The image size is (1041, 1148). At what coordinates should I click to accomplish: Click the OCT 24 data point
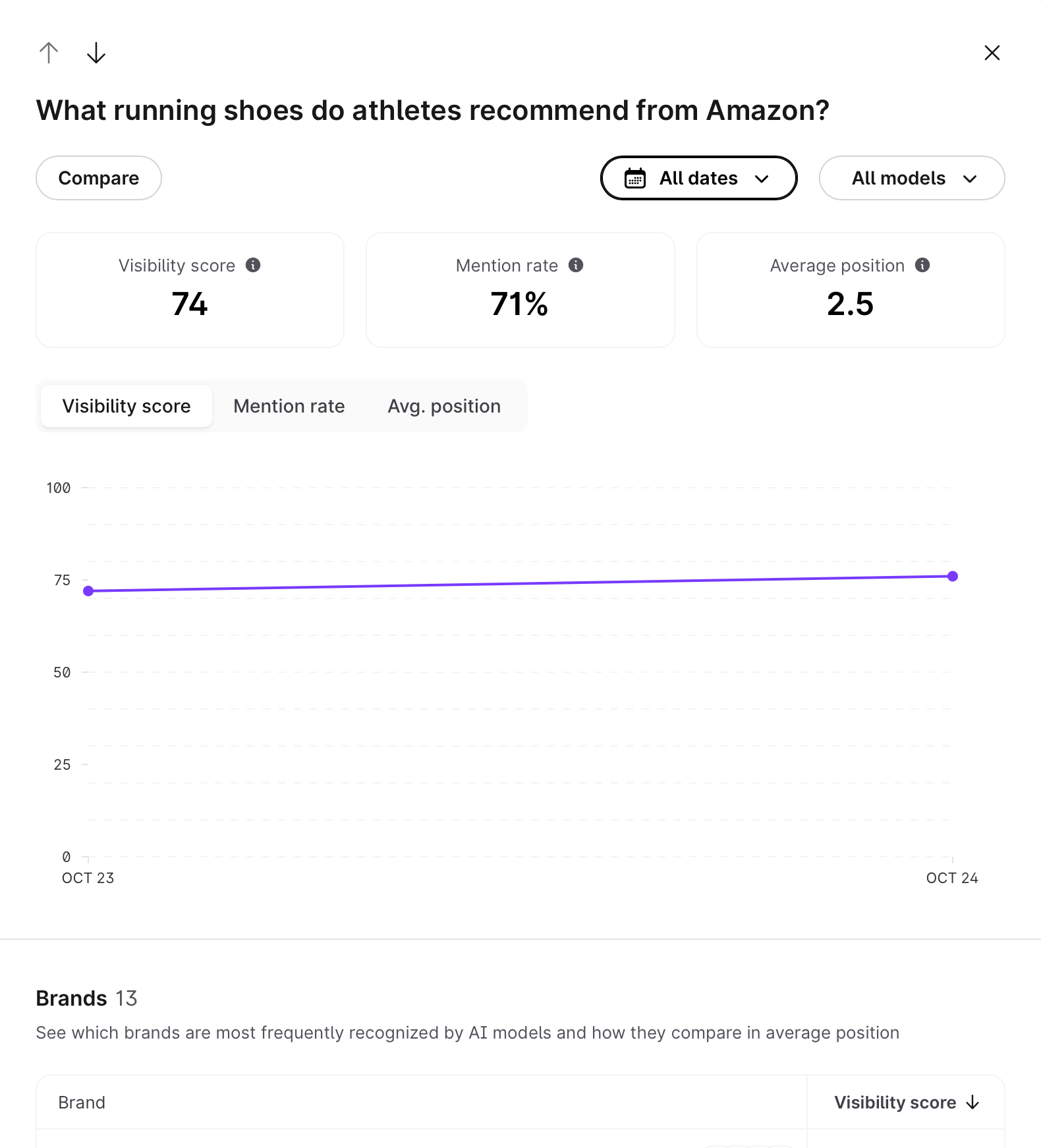pos(953,577)
